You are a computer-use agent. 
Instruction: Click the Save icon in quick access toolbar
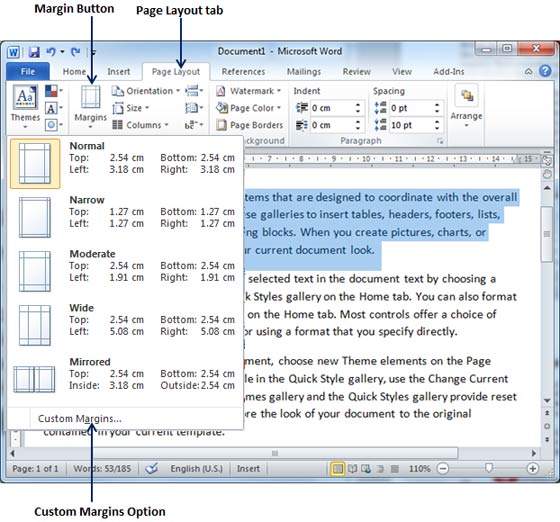tap(34, 52)
